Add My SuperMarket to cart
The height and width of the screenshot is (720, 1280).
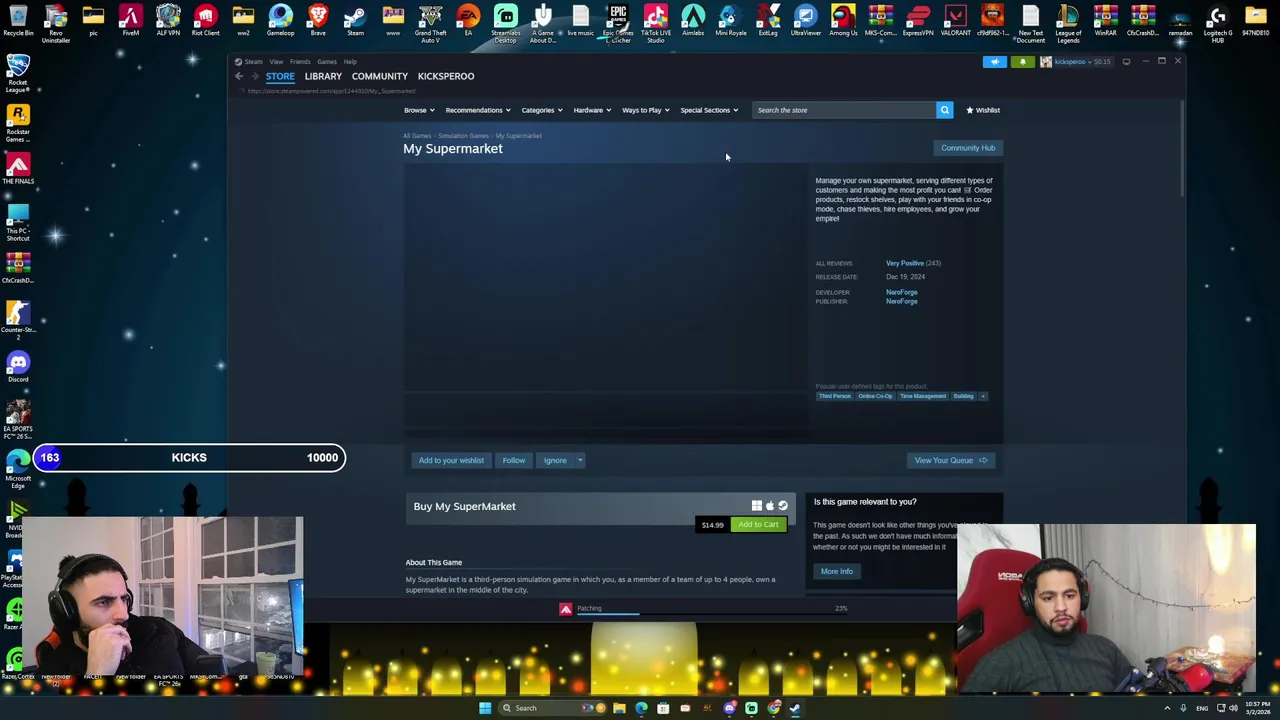758,524
